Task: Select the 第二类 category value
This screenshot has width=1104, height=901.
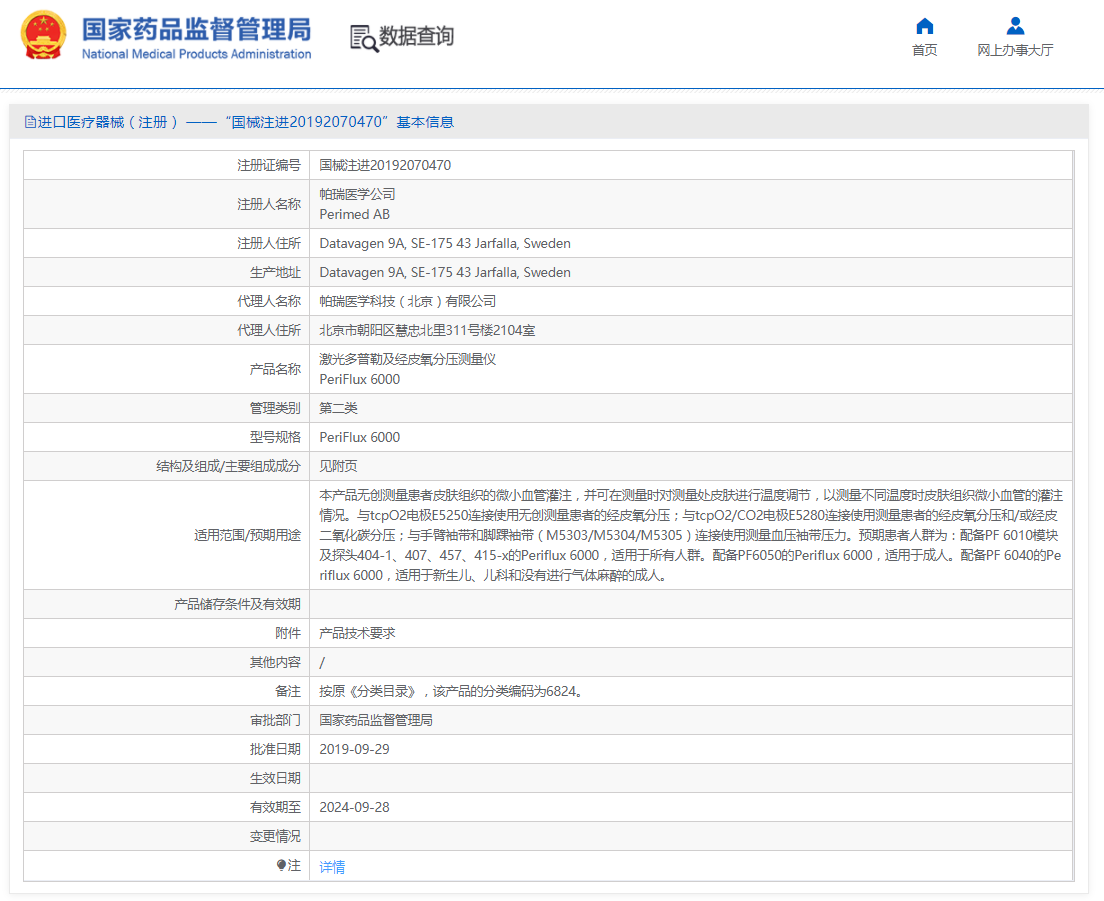Action: click(x=338, y=408)
